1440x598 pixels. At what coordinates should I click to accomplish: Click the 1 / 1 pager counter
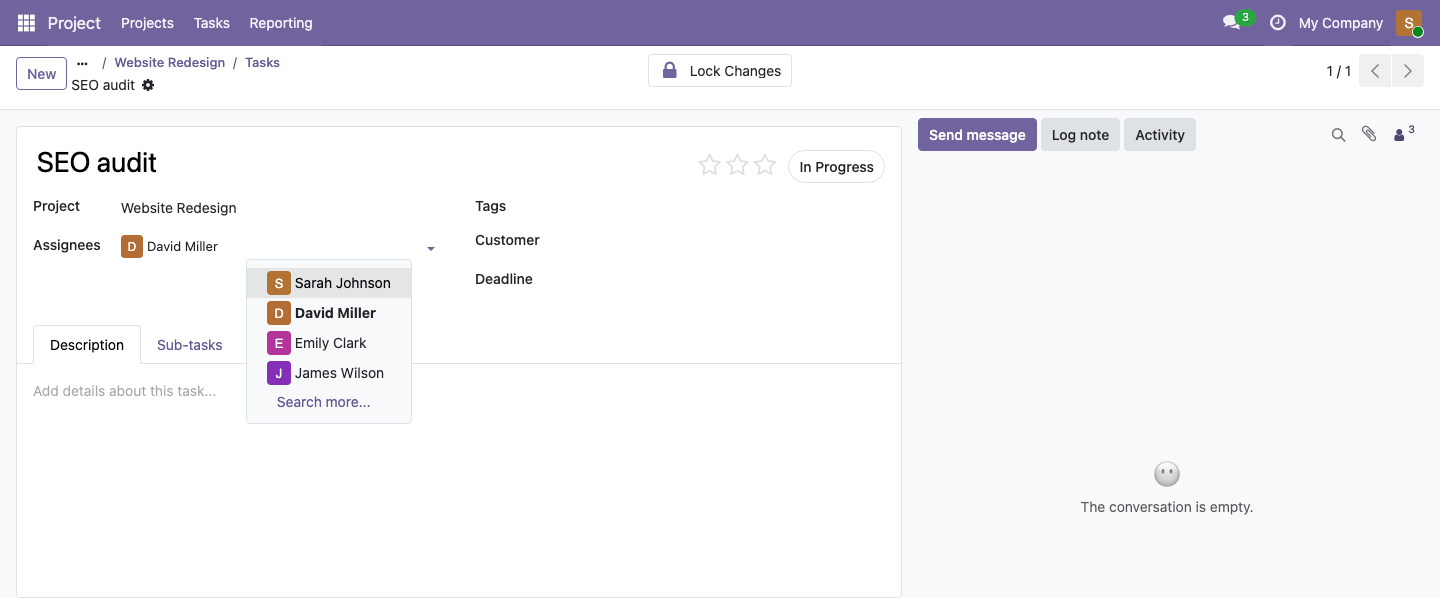pos(1338,71)
